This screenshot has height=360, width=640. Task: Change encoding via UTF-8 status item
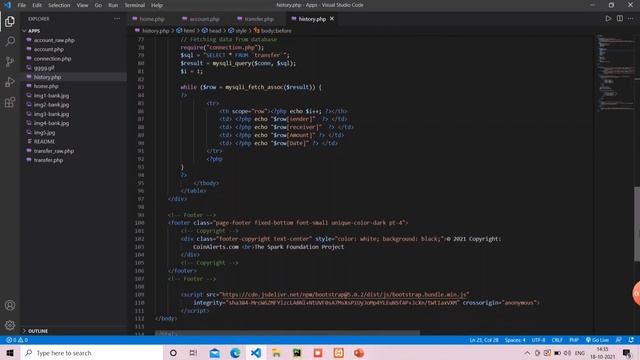538,340
